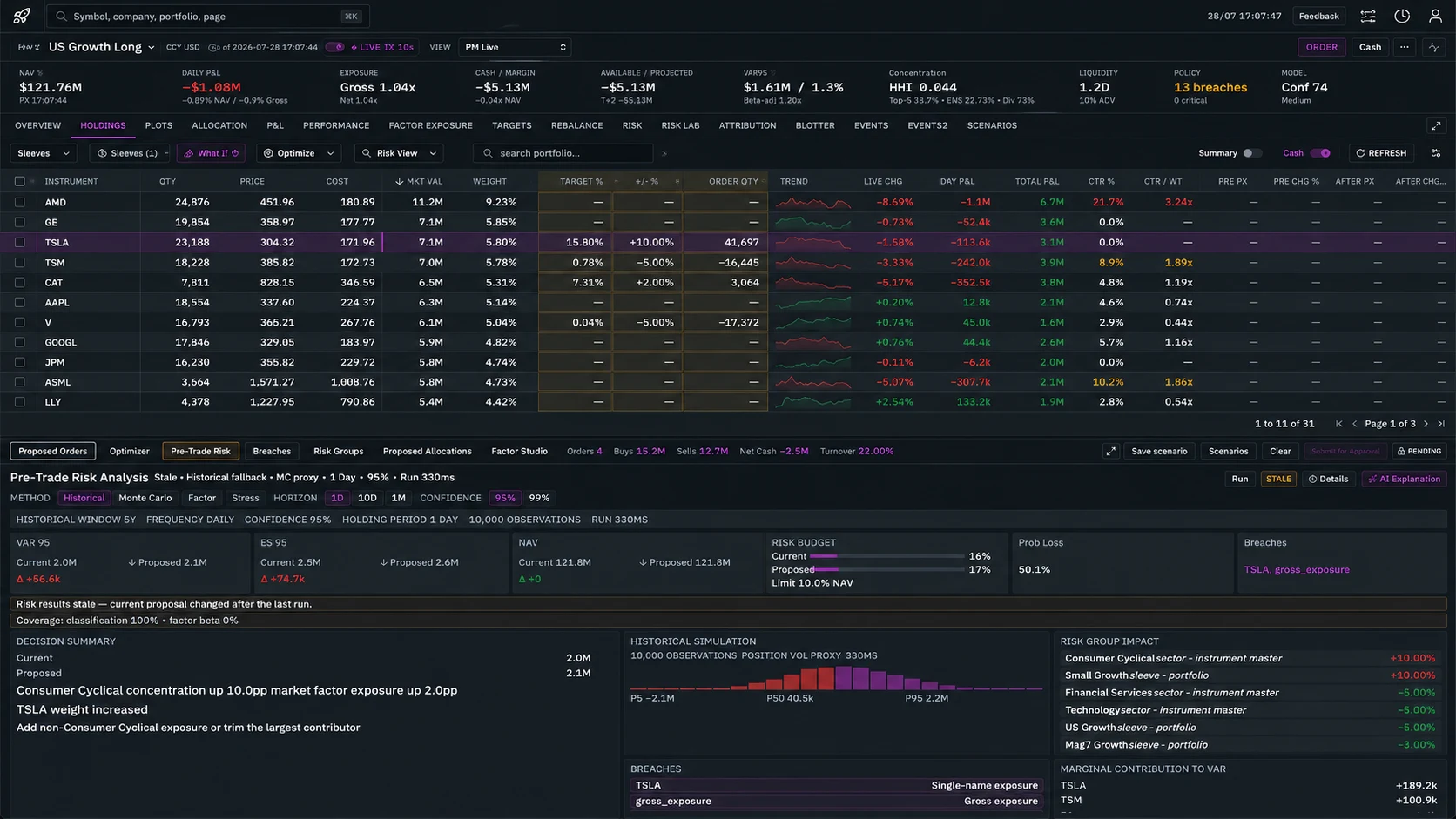Open the Sleeves (1) filter dropdown
This screenshot has height=819, width=1456.
coord(131,153)
